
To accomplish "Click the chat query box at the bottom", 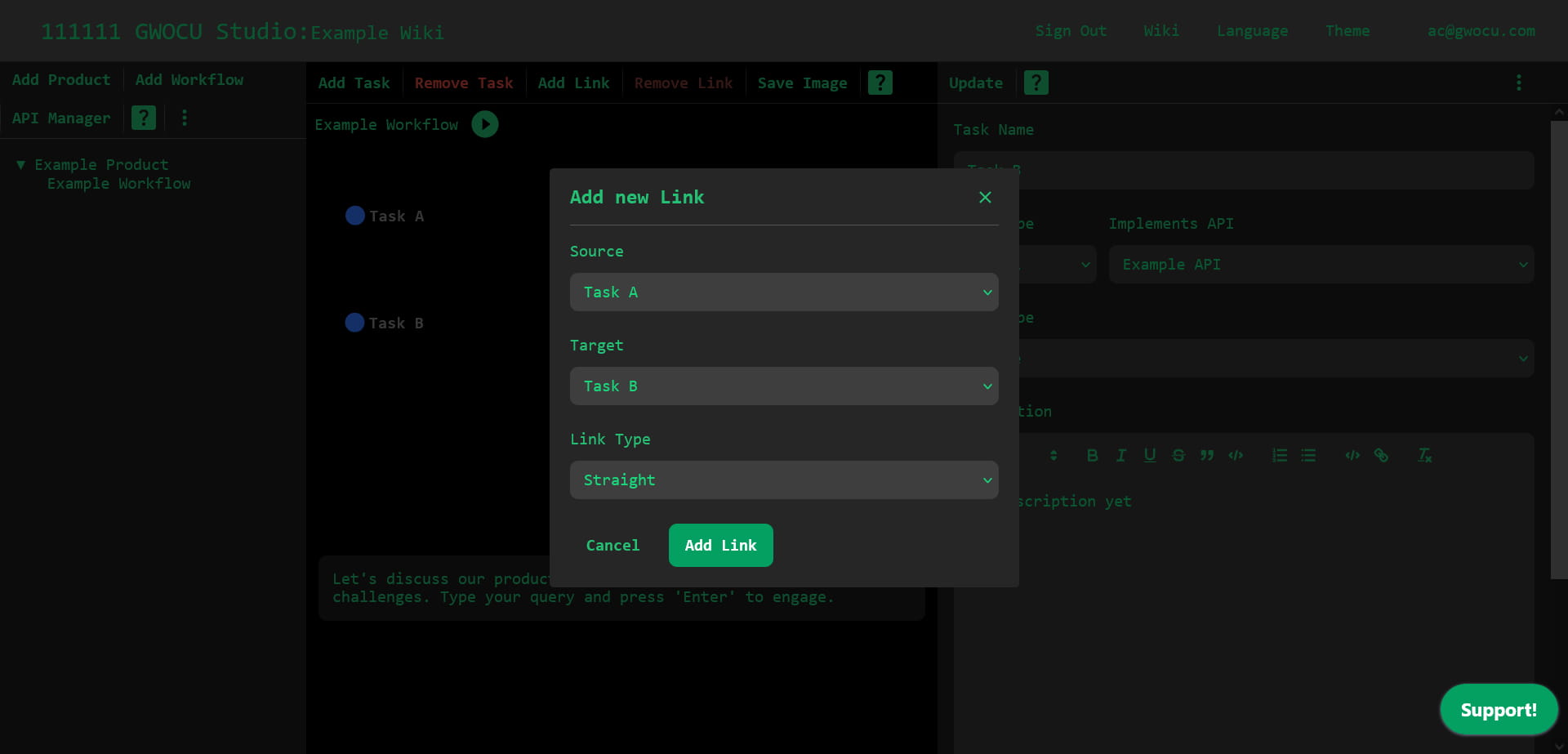I will tap(621, 588).
